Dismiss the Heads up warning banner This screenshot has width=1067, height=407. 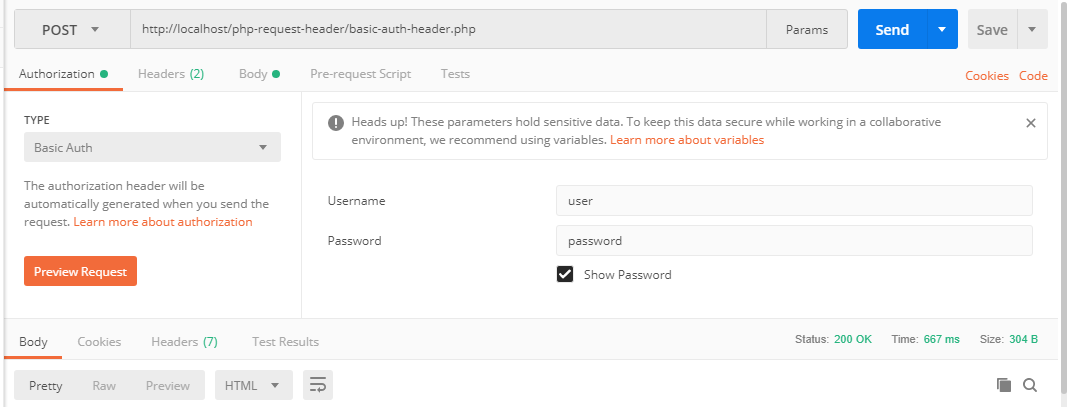click(x=1031, y=123)
